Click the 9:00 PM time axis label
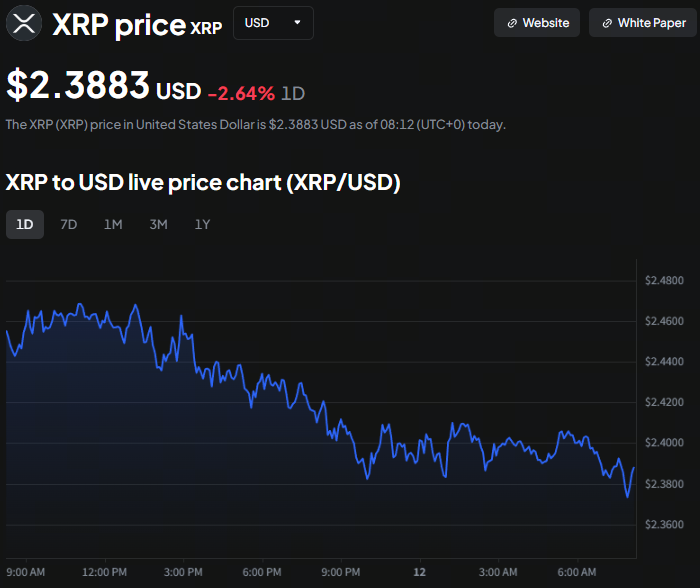This screenshot has width=700, height=588. (x=340, y=572)
